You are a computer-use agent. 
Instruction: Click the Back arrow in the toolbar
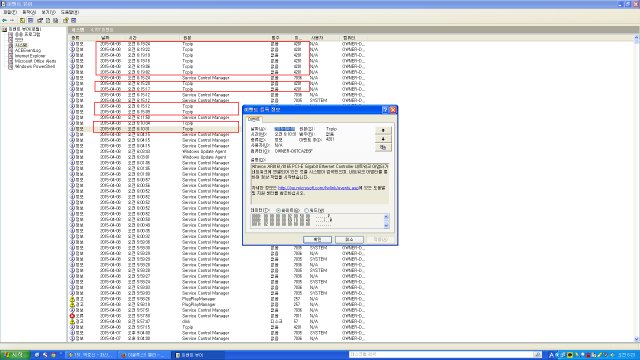tap(4, 20)
